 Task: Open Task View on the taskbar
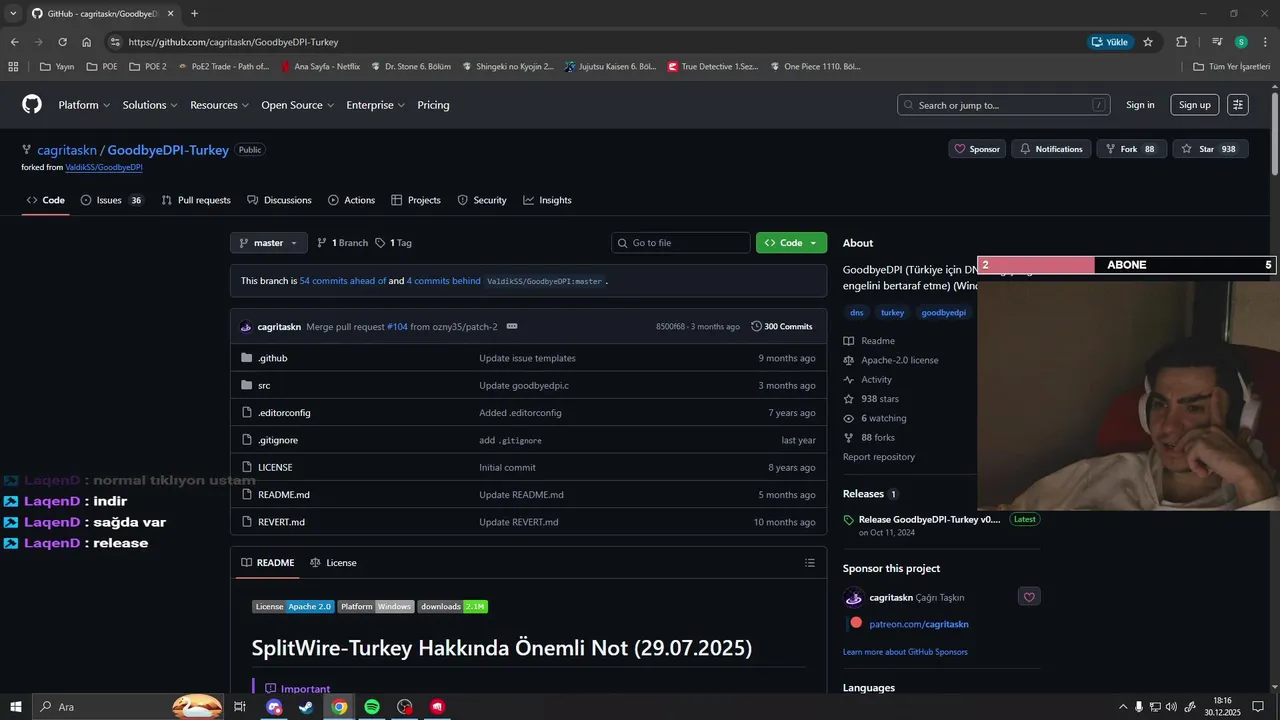240,707
